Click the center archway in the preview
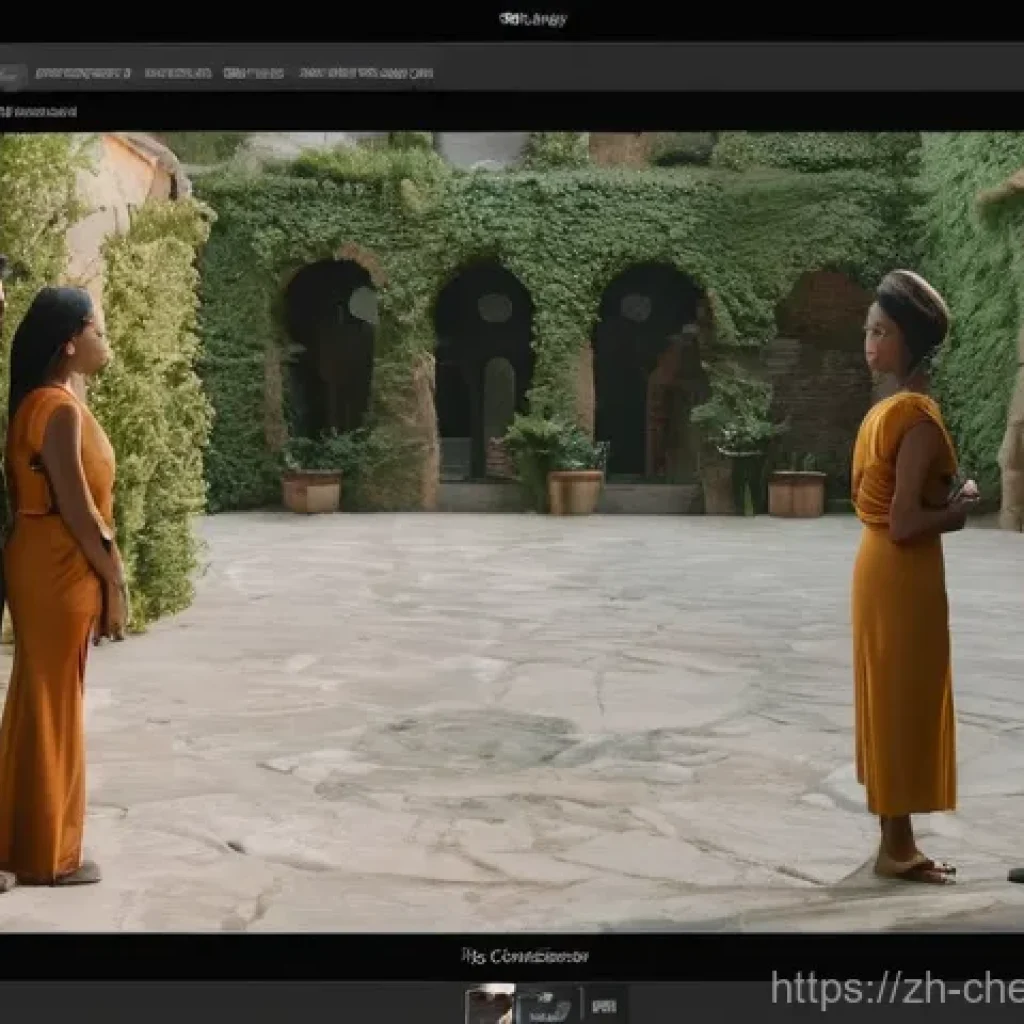This screenshot has width=1024, height=1024. pyautogui.click(x=484, y=360)
